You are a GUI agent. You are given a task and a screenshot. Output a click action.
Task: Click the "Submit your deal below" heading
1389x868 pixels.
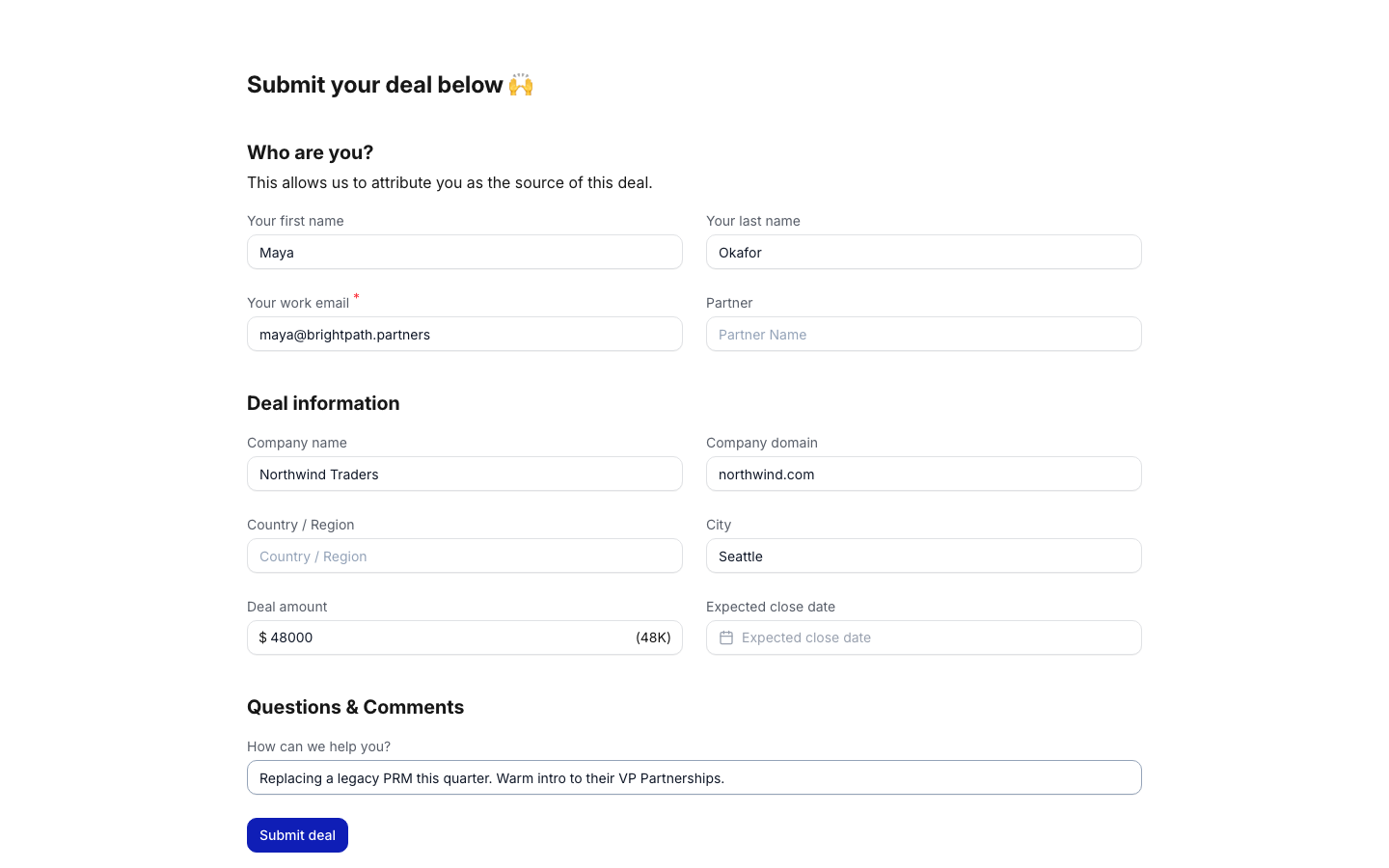tap(390, 85)
